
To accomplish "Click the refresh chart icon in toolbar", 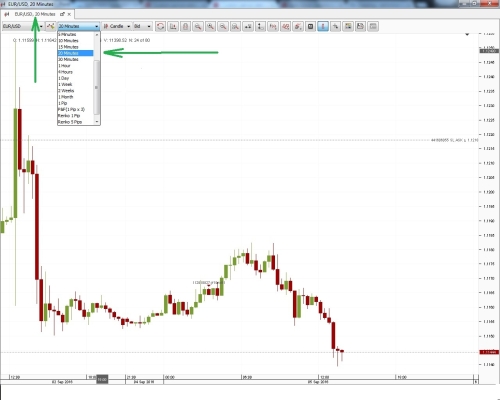I will [x=160, y=26].
